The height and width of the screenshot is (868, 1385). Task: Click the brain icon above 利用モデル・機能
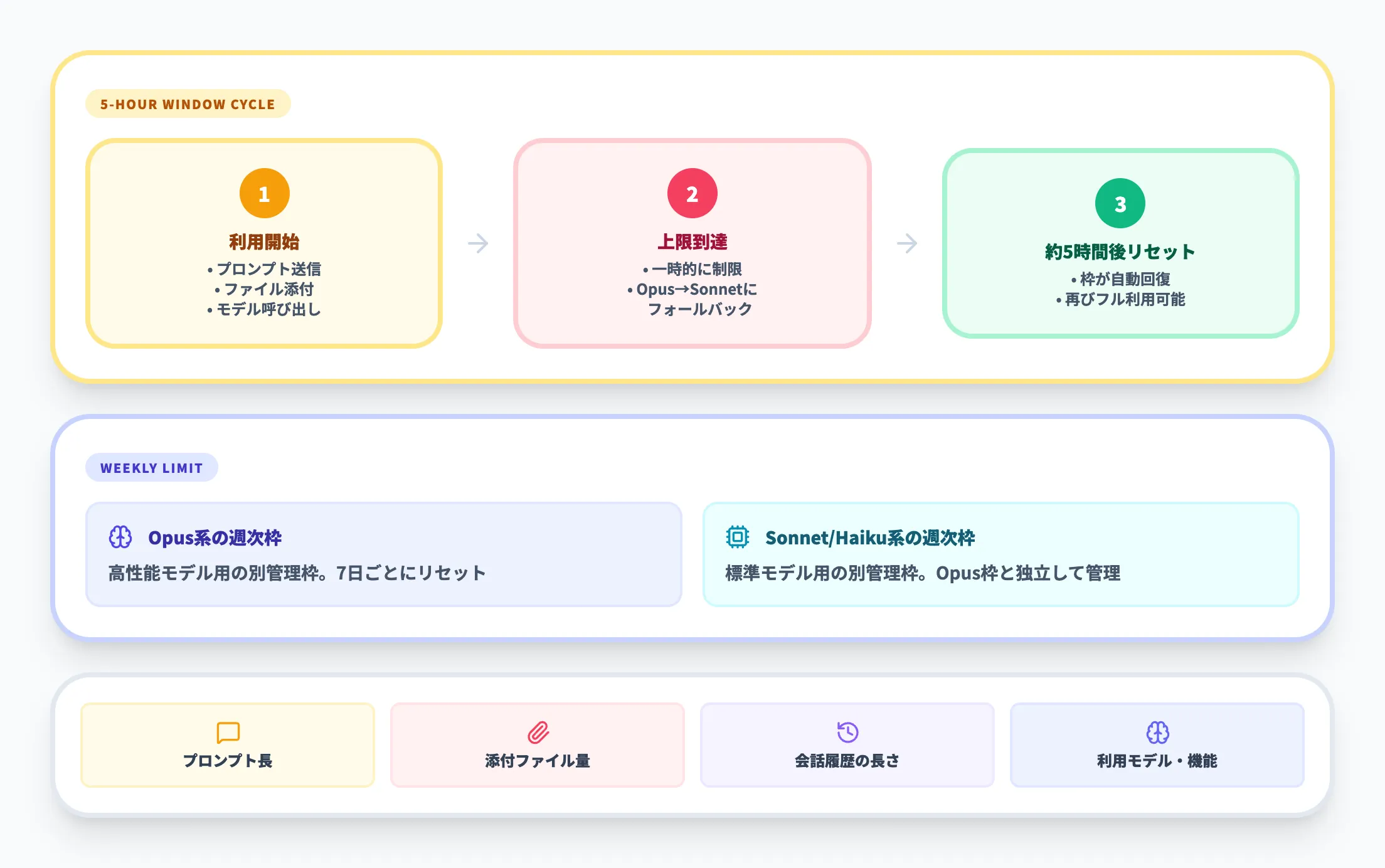point(1158,733)
